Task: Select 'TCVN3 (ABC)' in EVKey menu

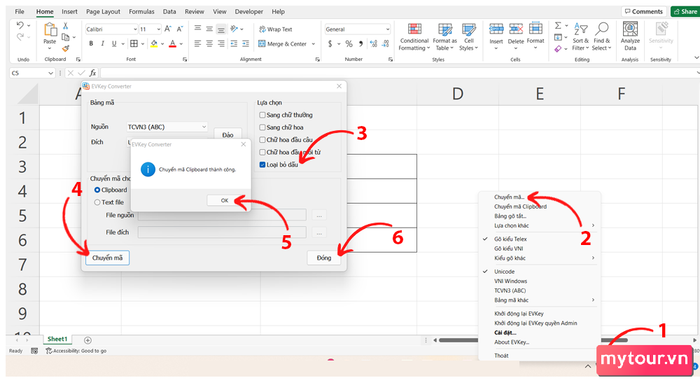Action: click(x=510, y=291)
